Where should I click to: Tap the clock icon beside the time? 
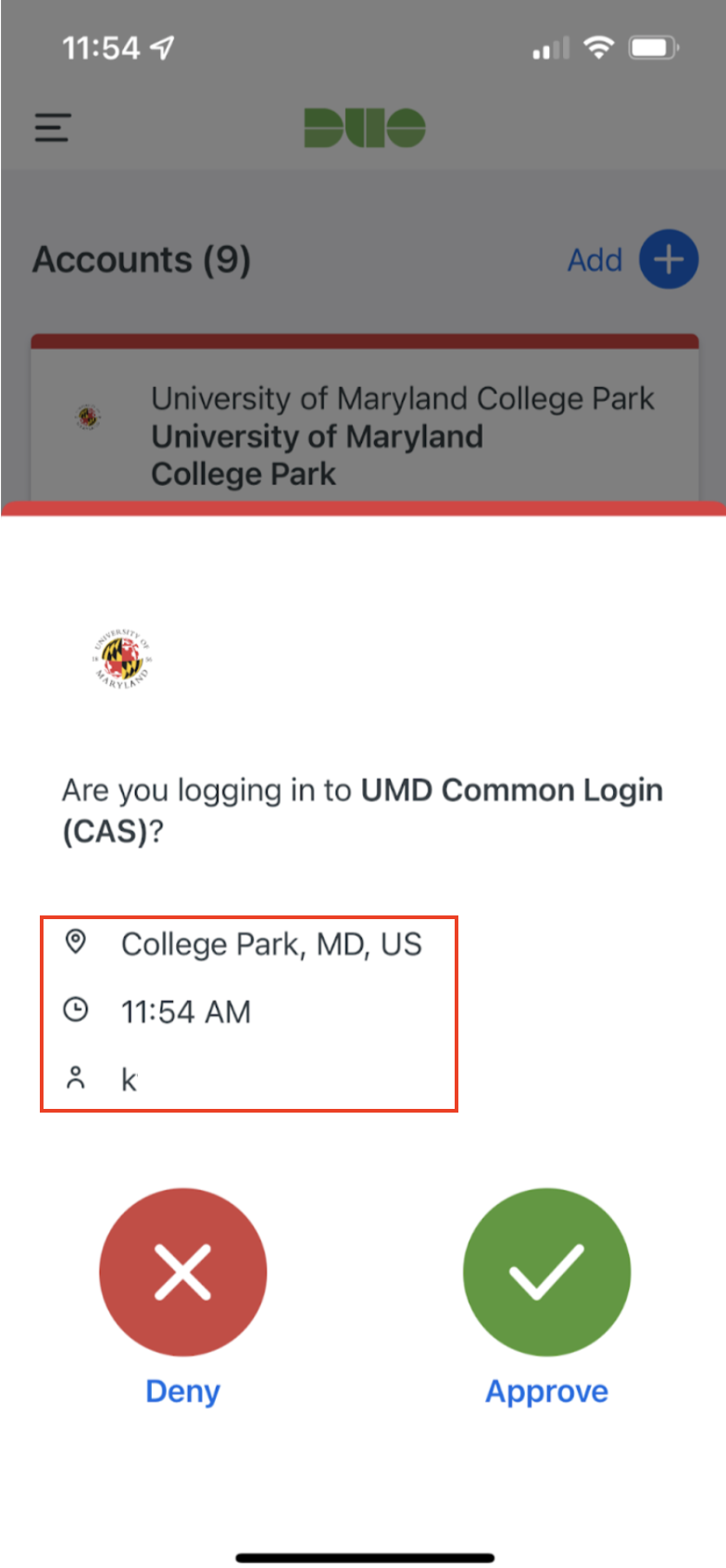point(77,1011)
